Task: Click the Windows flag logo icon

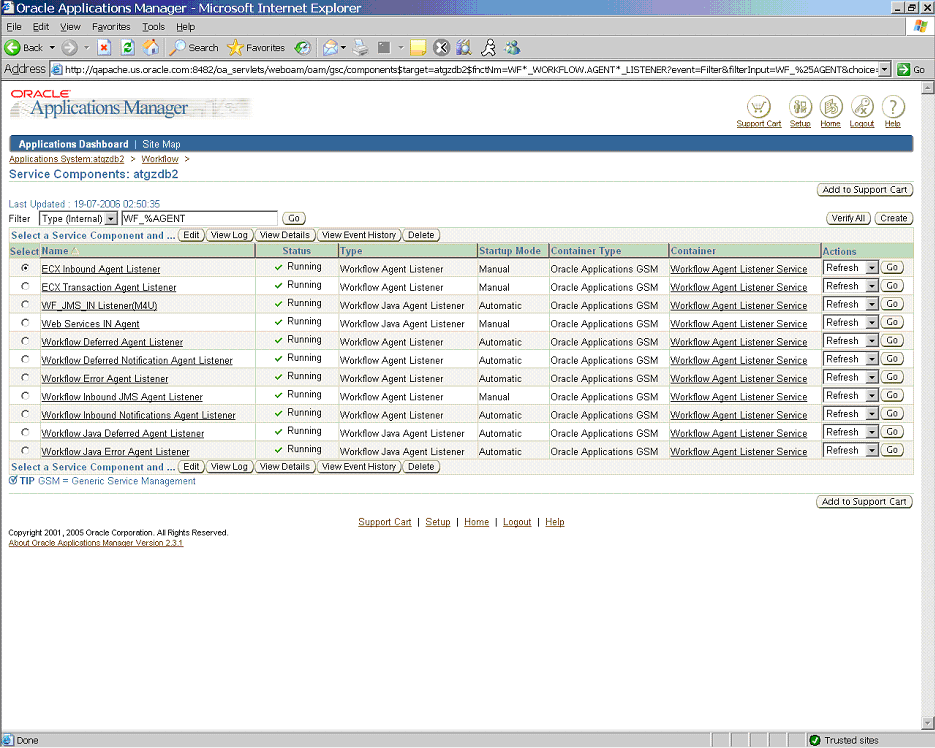Action: (921, 26)
